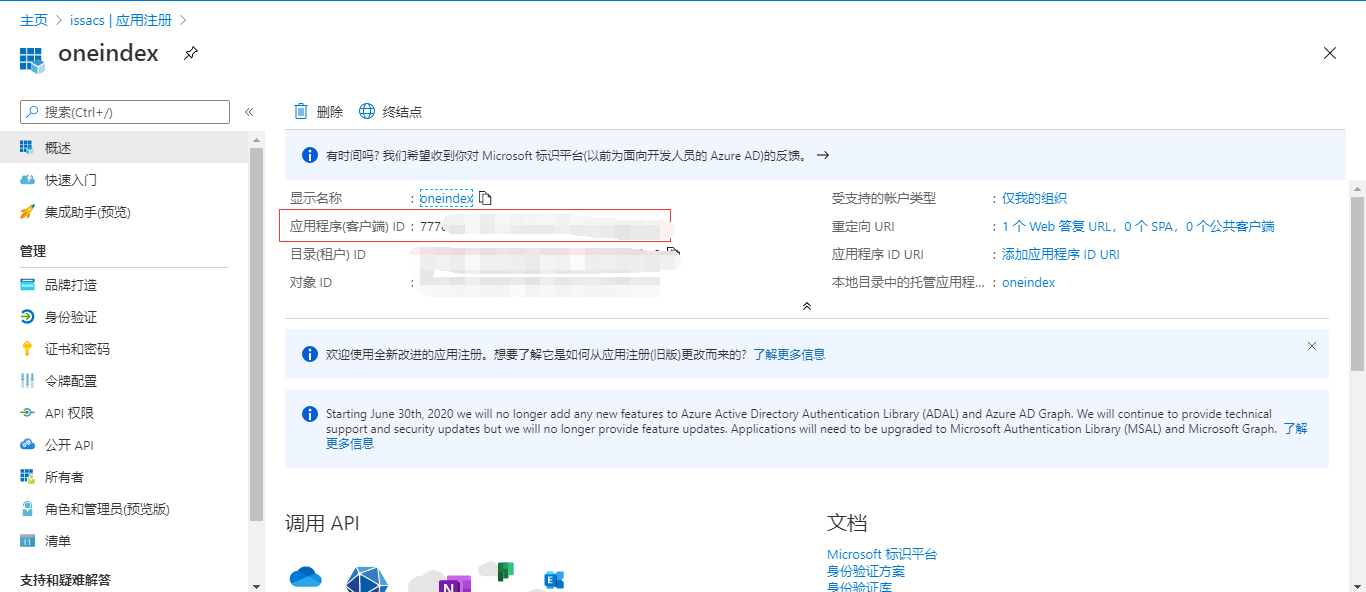Click the manifest icon in sidebar
This screenshot has width=1366, height=592.
[x=27, y=541]
